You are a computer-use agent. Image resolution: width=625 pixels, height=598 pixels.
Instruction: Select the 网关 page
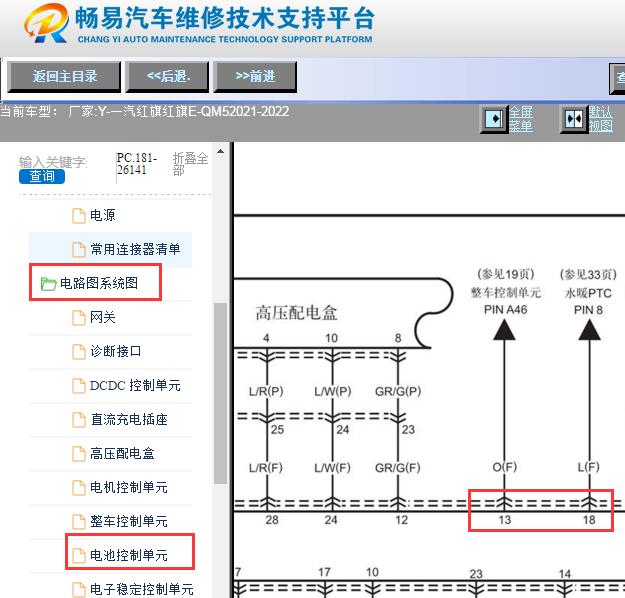click(102, 317)
